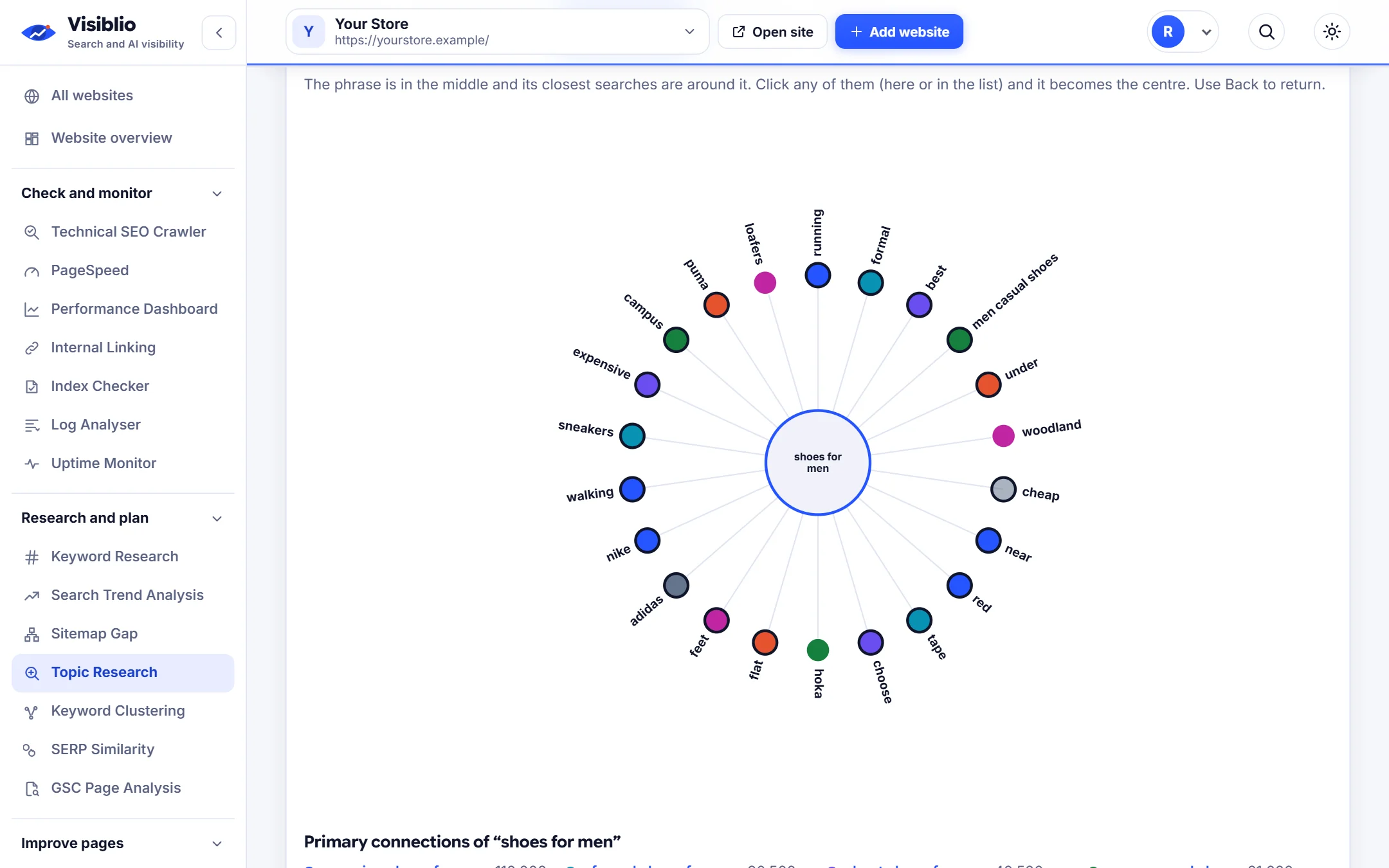Collapse the sidebar with the back chevron
The image size is (1389, 868).
pos(219,32)
